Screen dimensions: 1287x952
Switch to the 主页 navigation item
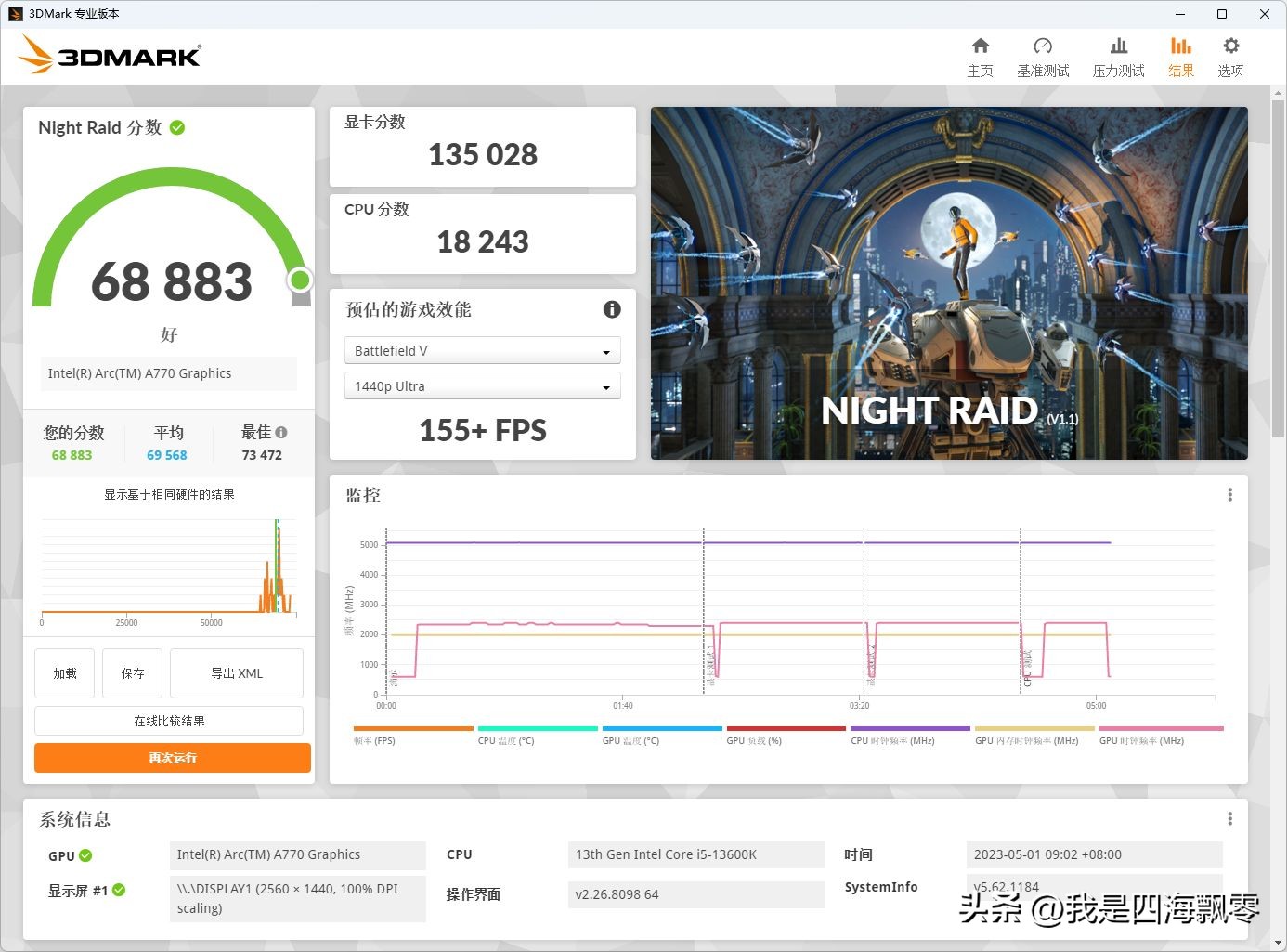point(981,54)
